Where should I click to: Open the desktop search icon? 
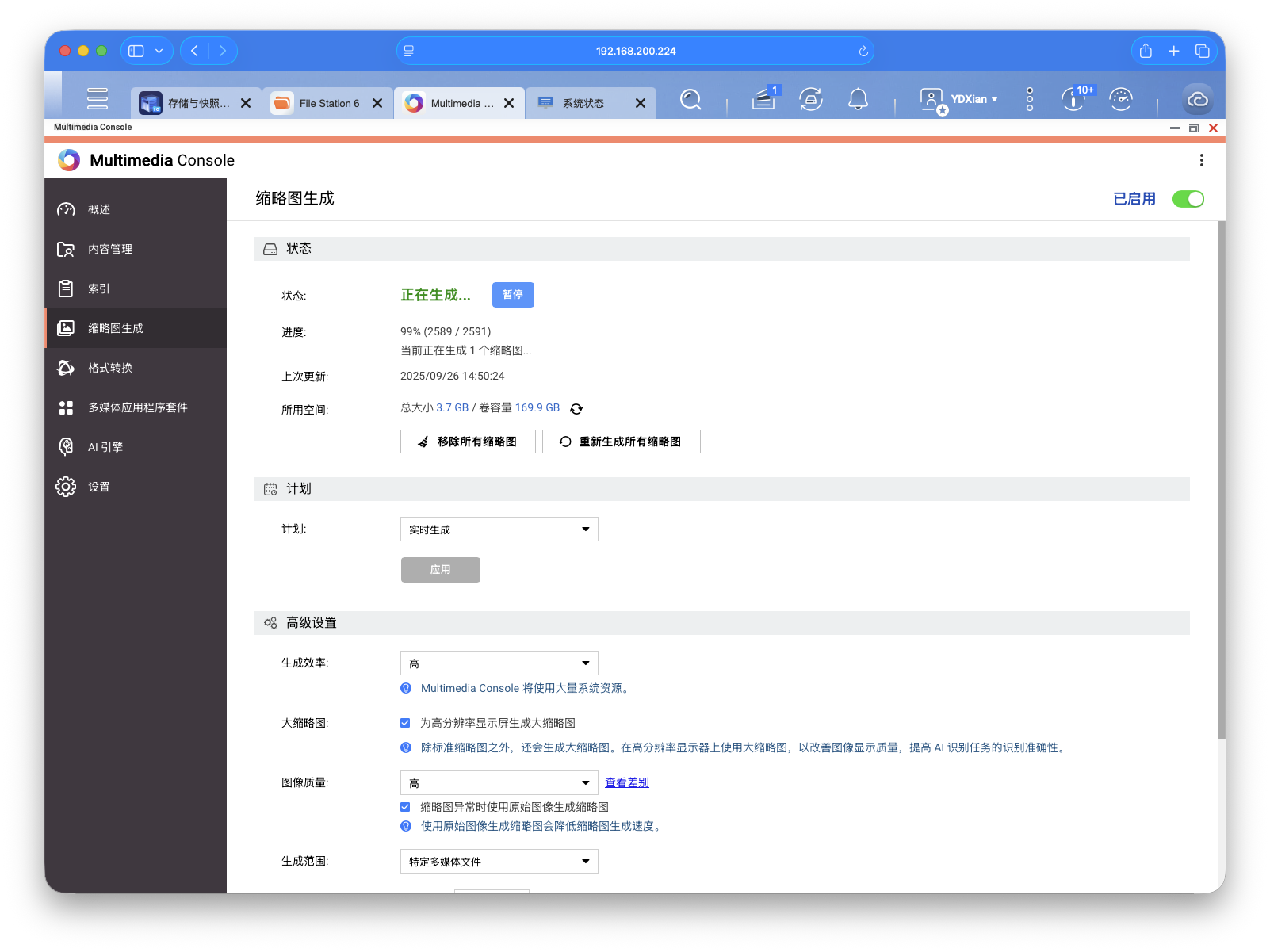point(690,100)
